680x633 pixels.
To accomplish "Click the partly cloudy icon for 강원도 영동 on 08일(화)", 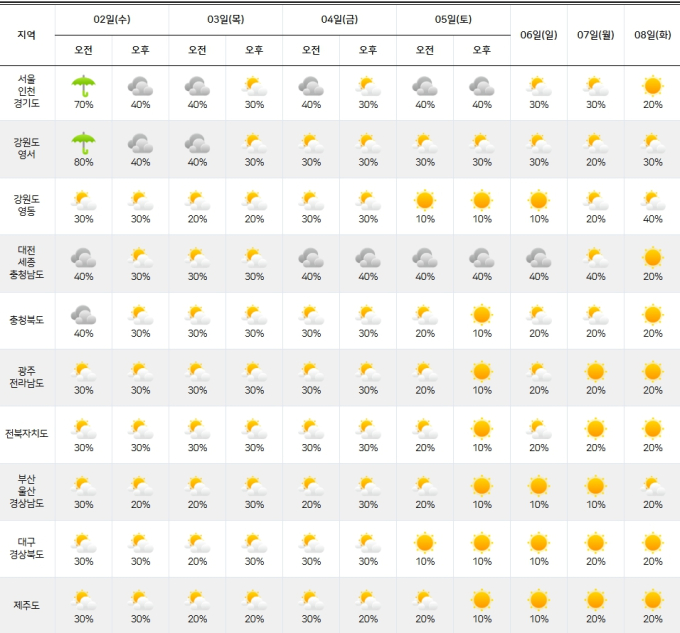I will coord(652,200).
